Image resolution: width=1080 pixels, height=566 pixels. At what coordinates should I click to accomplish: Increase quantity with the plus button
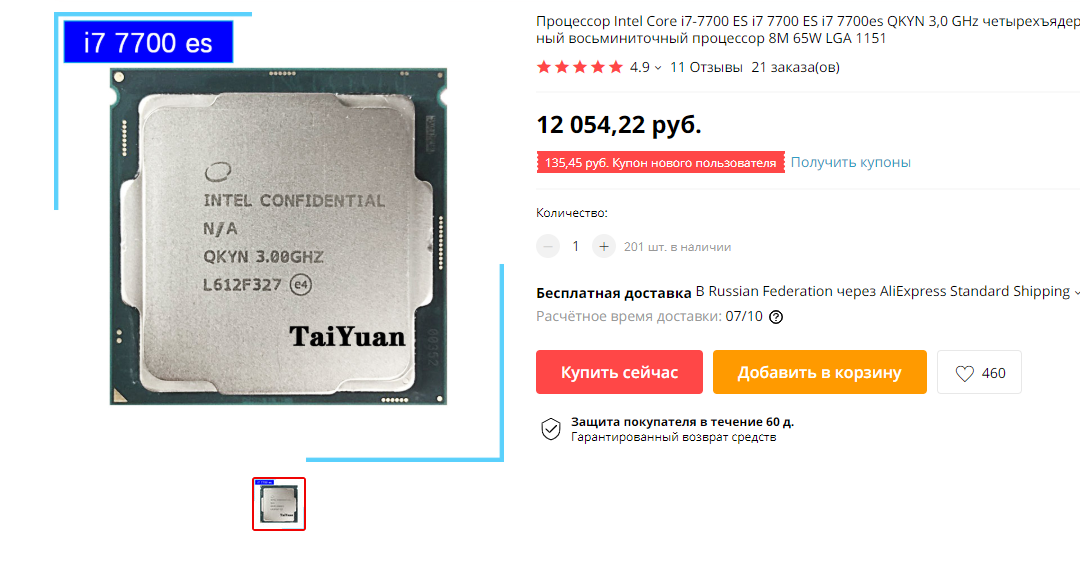[x=603, y=247]
